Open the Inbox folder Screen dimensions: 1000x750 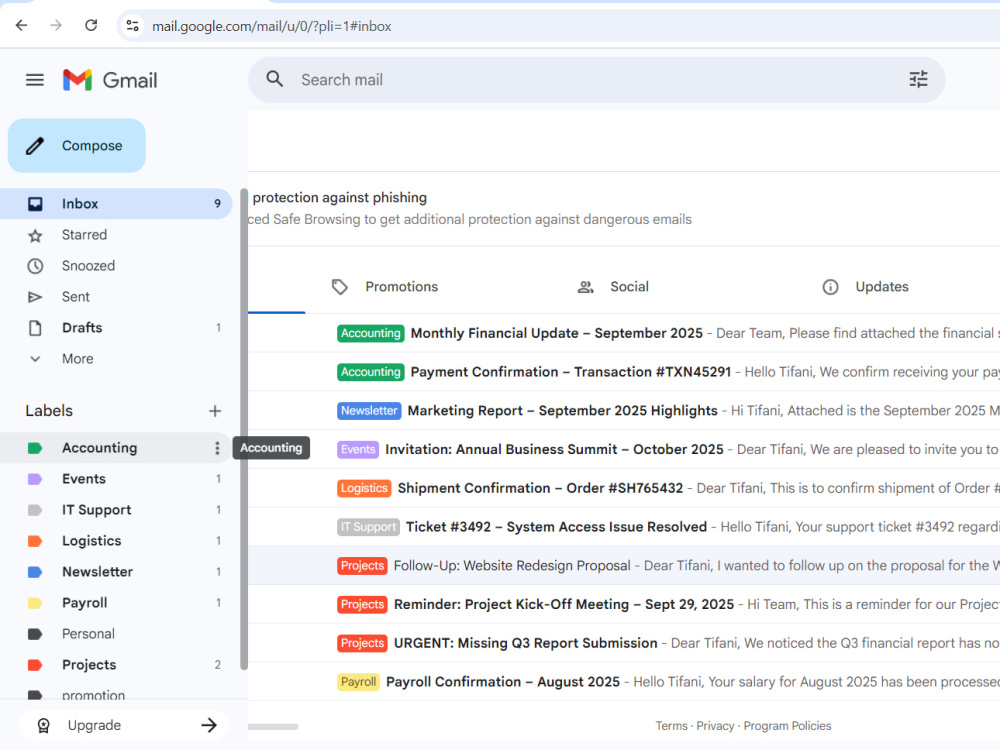pos(116,204)
